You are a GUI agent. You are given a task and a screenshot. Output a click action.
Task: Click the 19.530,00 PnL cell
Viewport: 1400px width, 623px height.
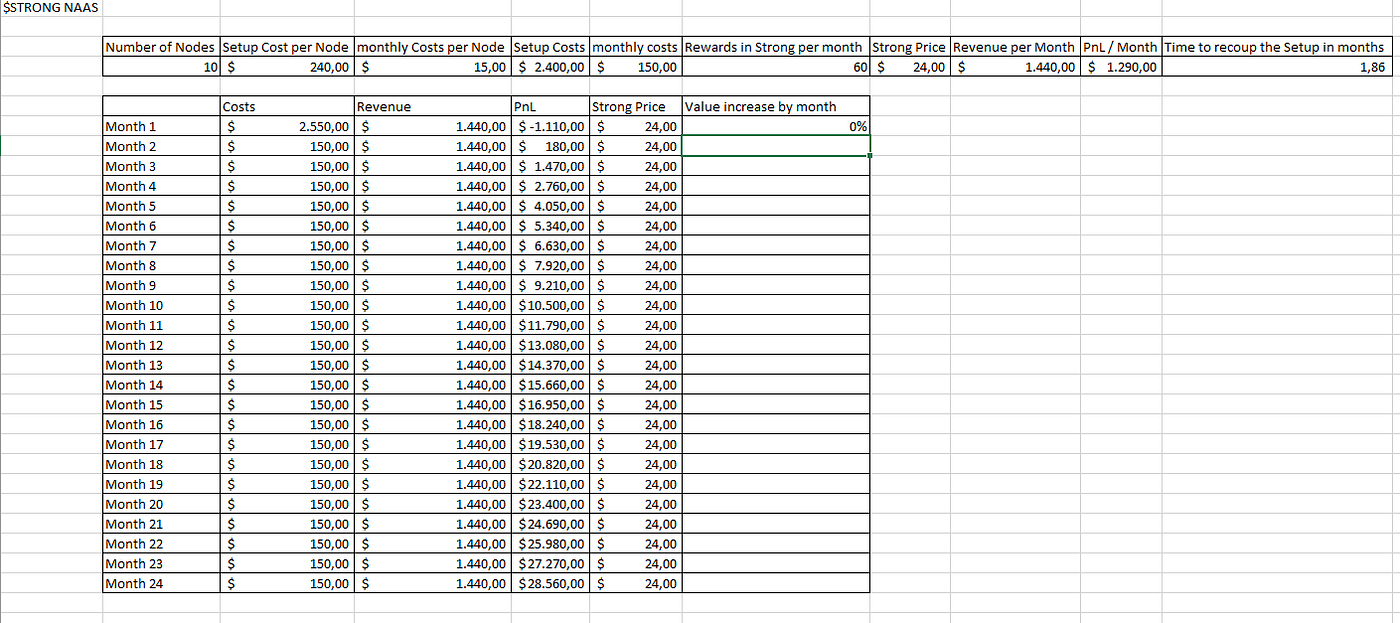[550, 444]
